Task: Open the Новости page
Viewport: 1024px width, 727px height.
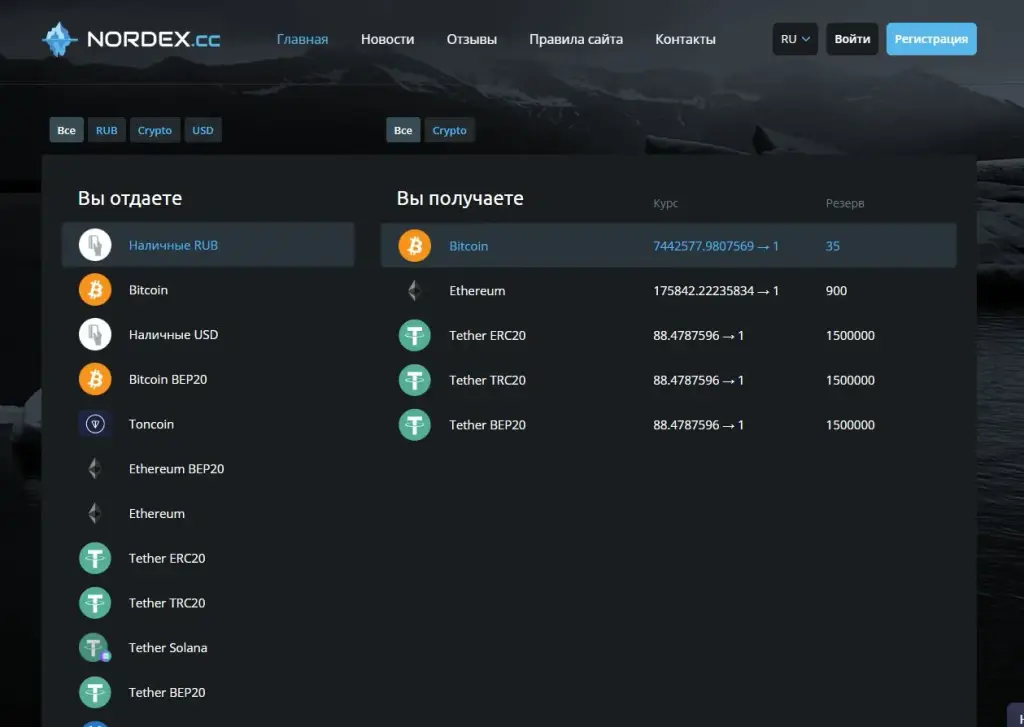Action: [x=387, y=39]
